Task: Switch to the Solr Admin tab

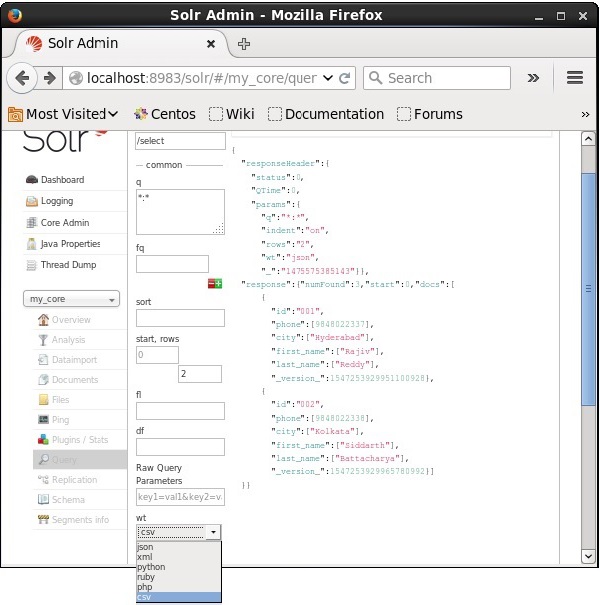Action: pos(120,43)
